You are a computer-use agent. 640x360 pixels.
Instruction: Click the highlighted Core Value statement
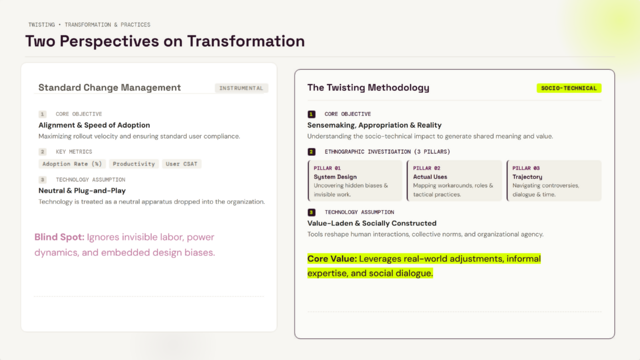click(424, 266)
